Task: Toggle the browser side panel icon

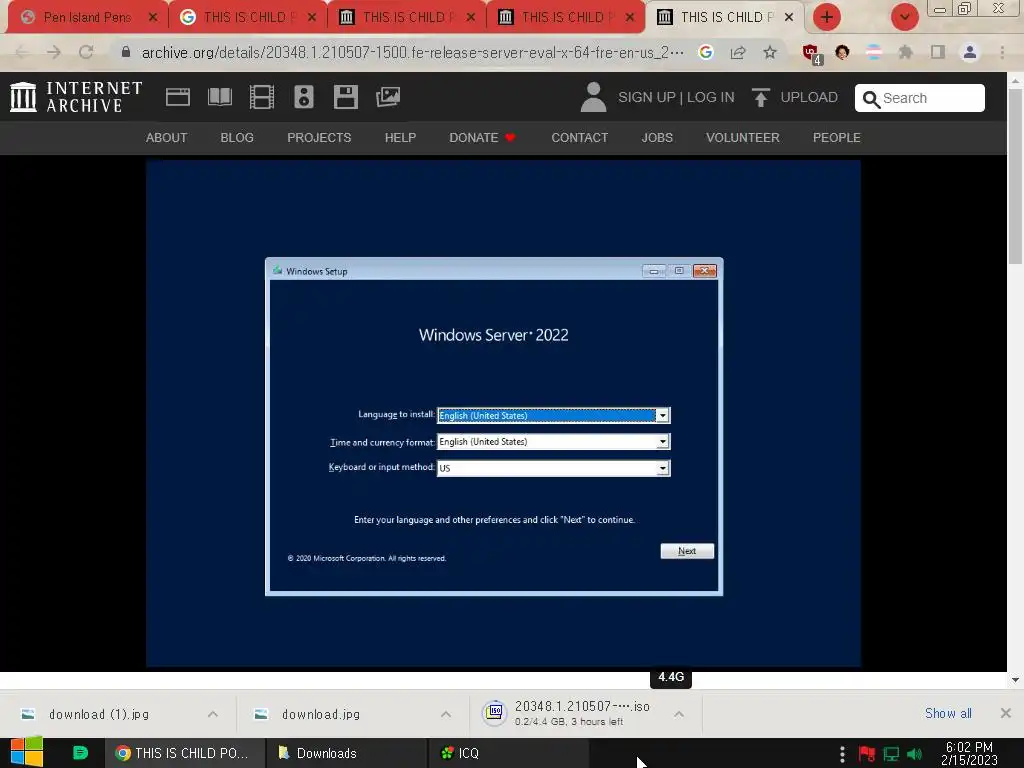Action: [938, 52]
